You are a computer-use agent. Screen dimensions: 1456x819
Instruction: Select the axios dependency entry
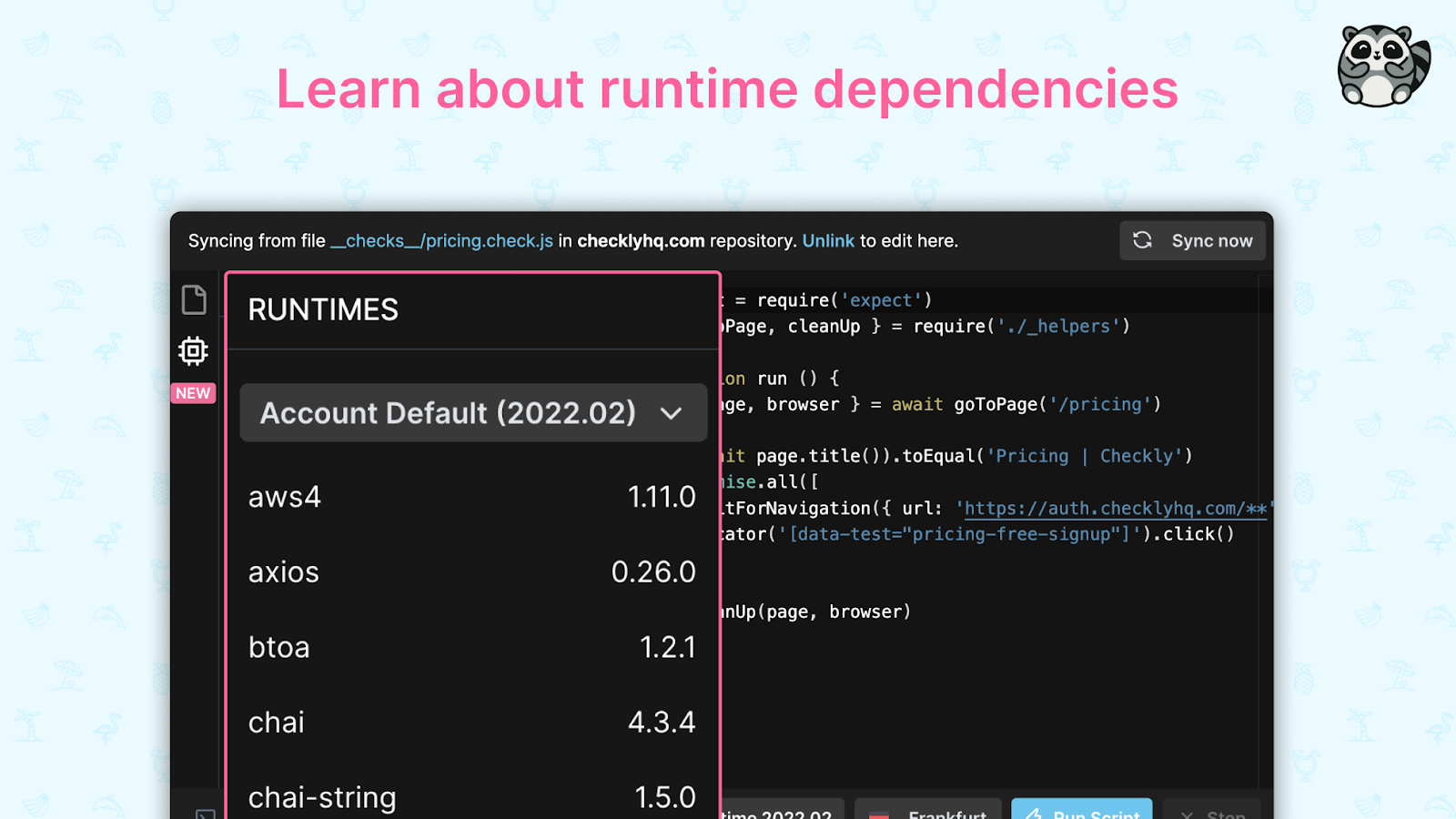click(x=471, y=571)
